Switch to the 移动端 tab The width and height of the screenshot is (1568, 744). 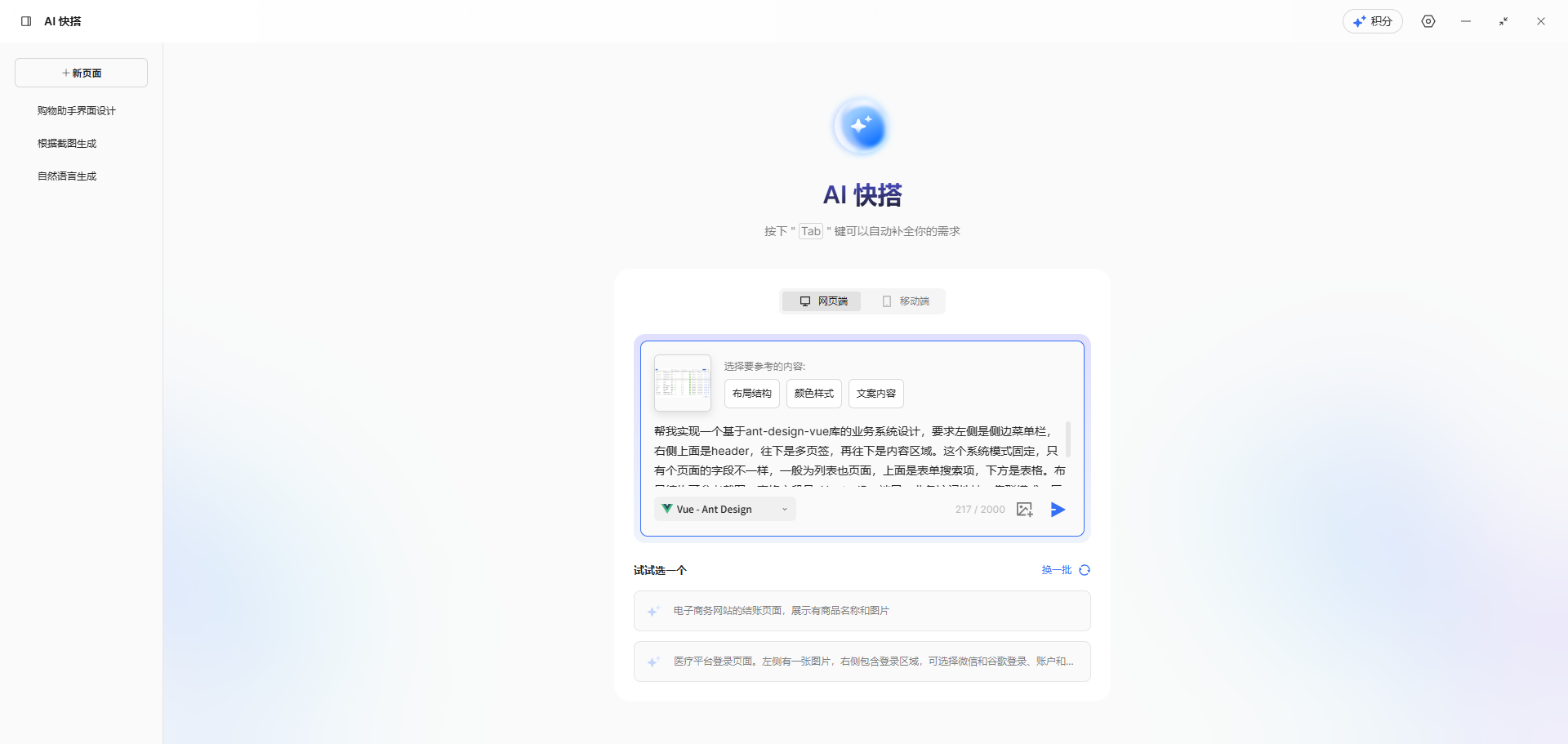(x=905, y=301)
